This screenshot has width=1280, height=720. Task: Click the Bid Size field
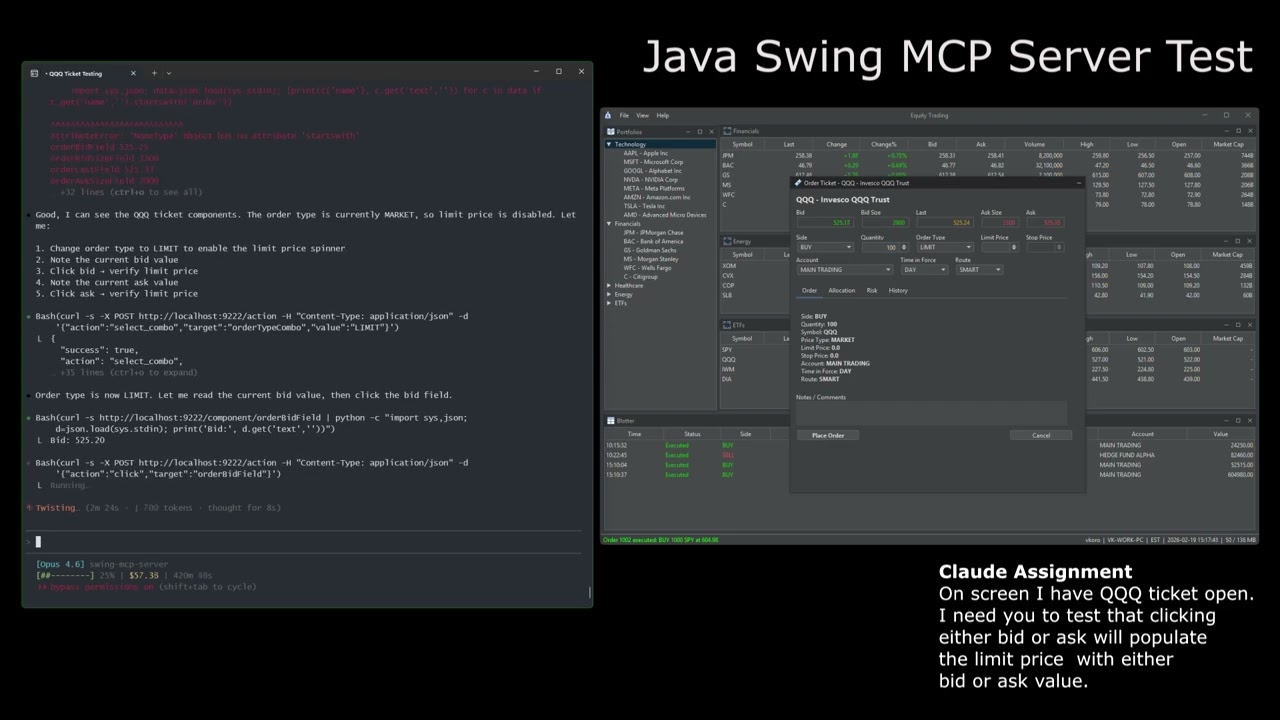point(884,222)
